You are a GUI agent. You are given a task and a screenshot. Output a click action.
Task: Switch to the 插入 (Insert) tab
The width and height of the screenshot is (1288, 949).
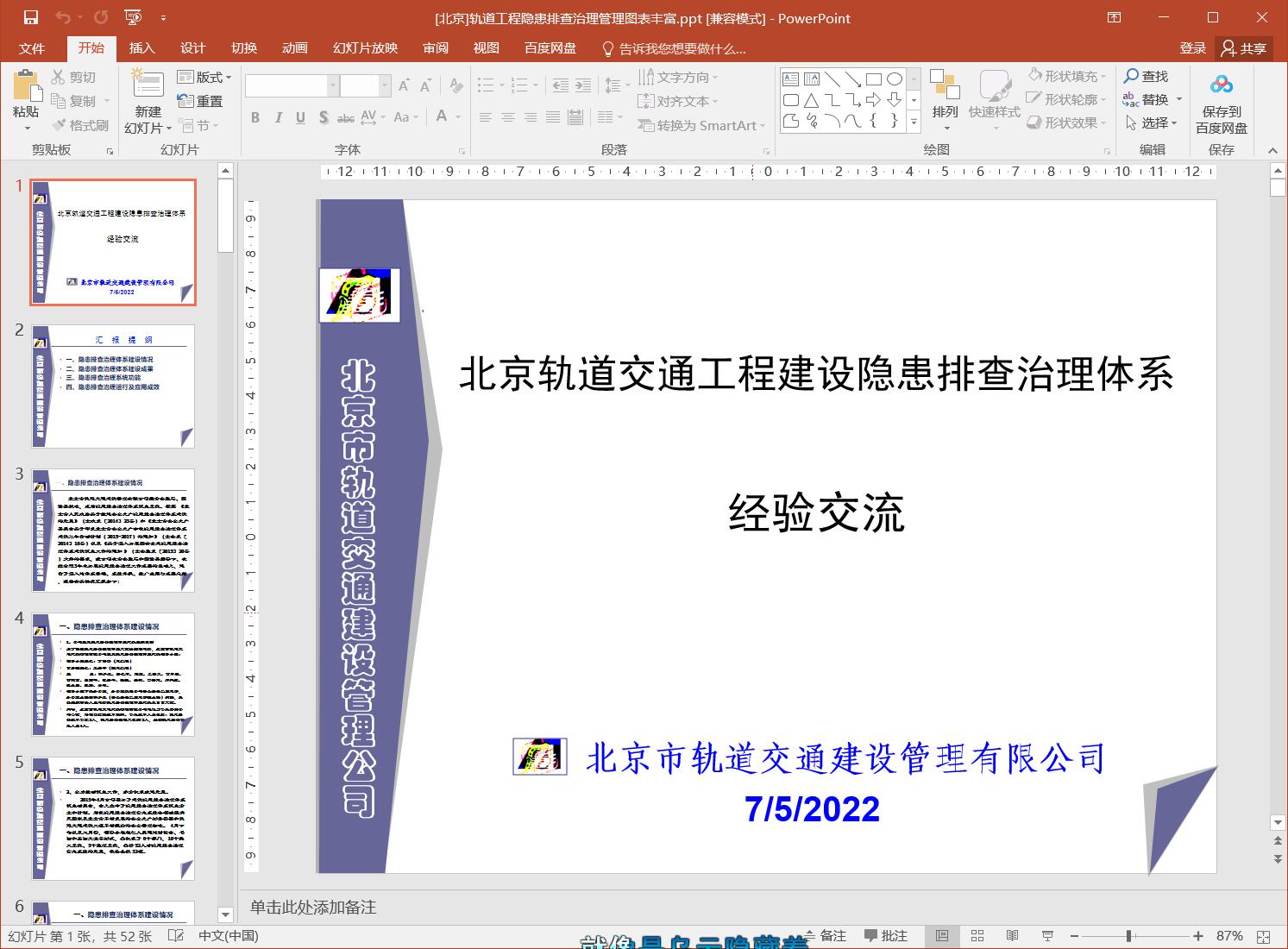(x=141, y=48)
